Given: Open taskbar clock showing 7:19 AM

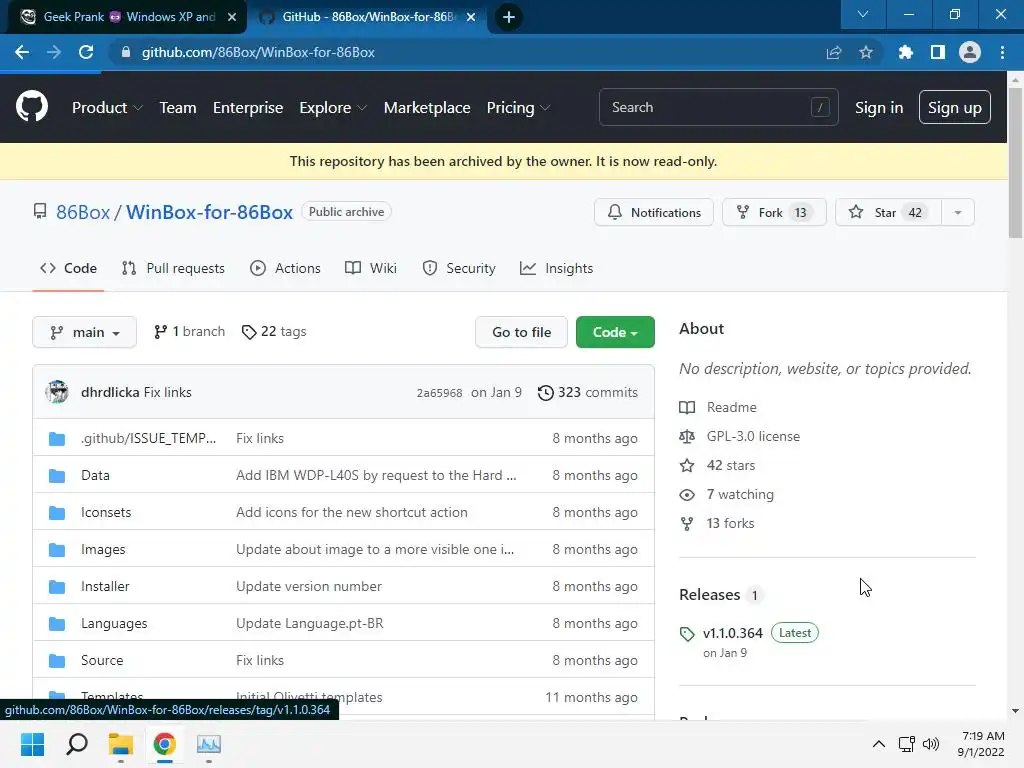Looking at the screenshot, I should click(x=982, y=744).
